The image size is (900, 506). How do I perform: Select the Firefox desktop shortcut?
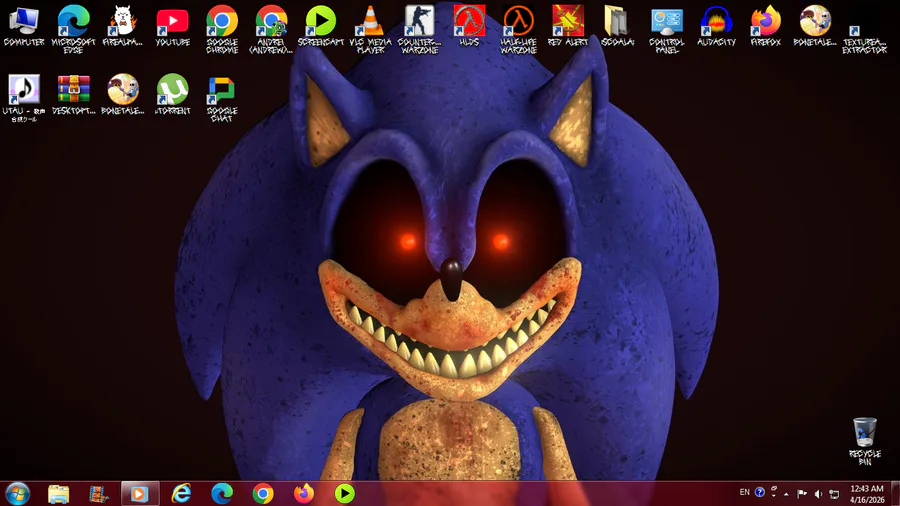(766, 26)
